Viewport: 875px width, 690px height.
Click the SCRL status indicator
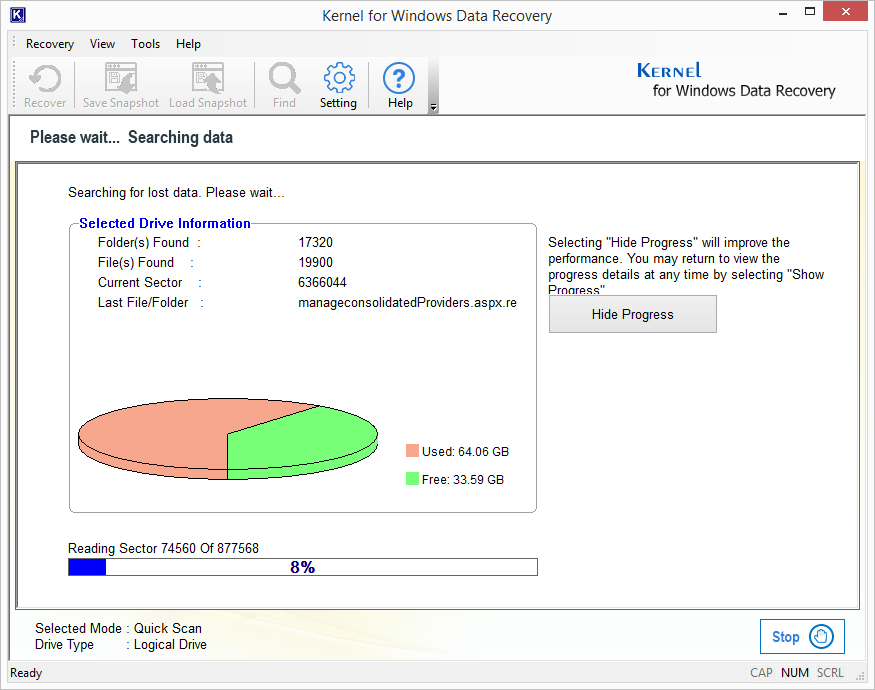(830, 673)
